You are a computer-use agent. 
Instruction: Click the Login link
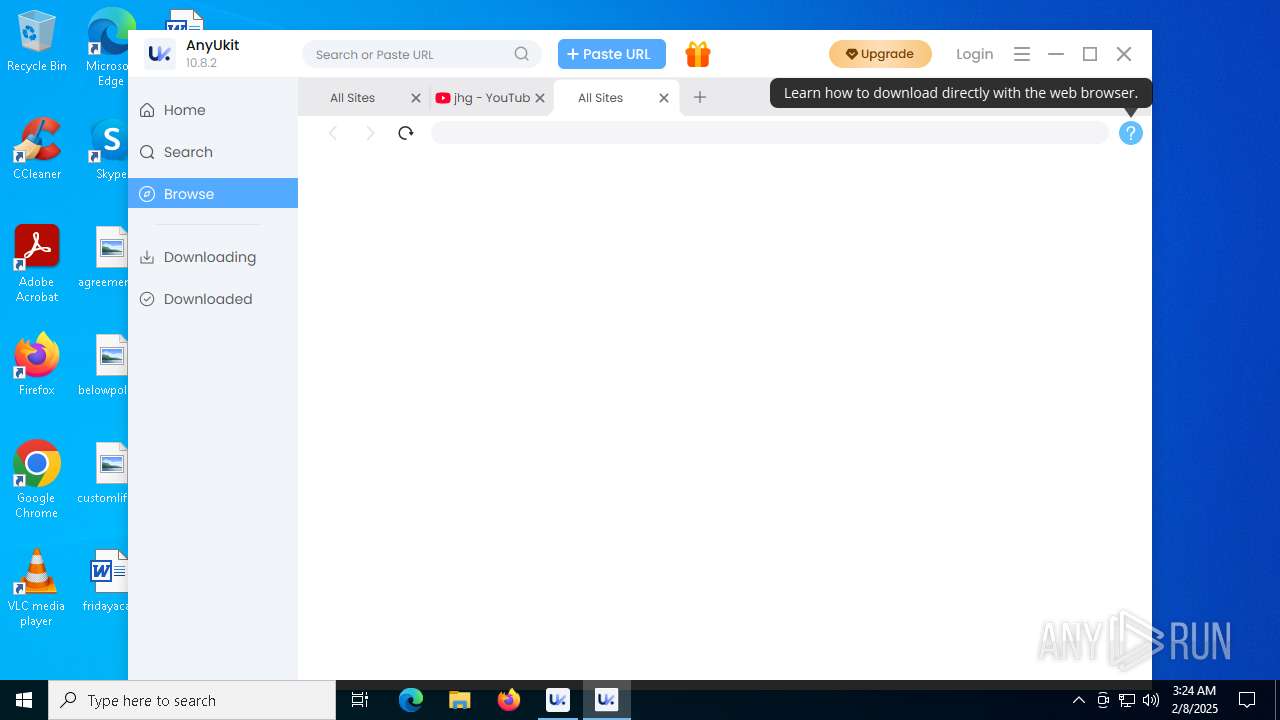[974, 54]
